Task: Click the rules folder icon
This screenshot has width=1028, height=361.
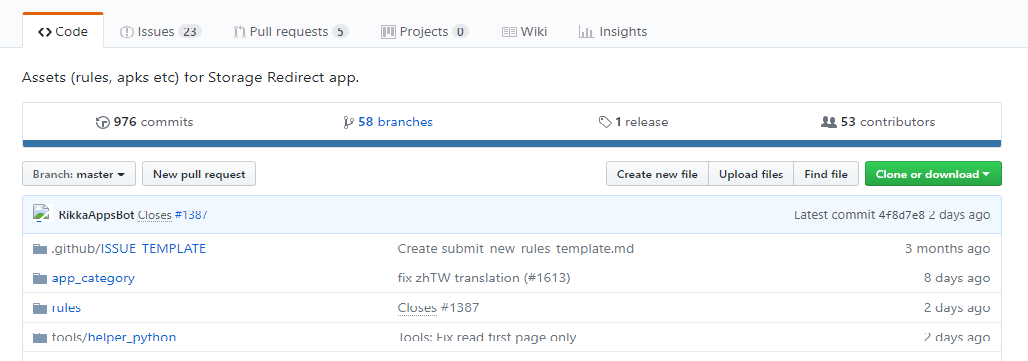Action: coord(40,308)
